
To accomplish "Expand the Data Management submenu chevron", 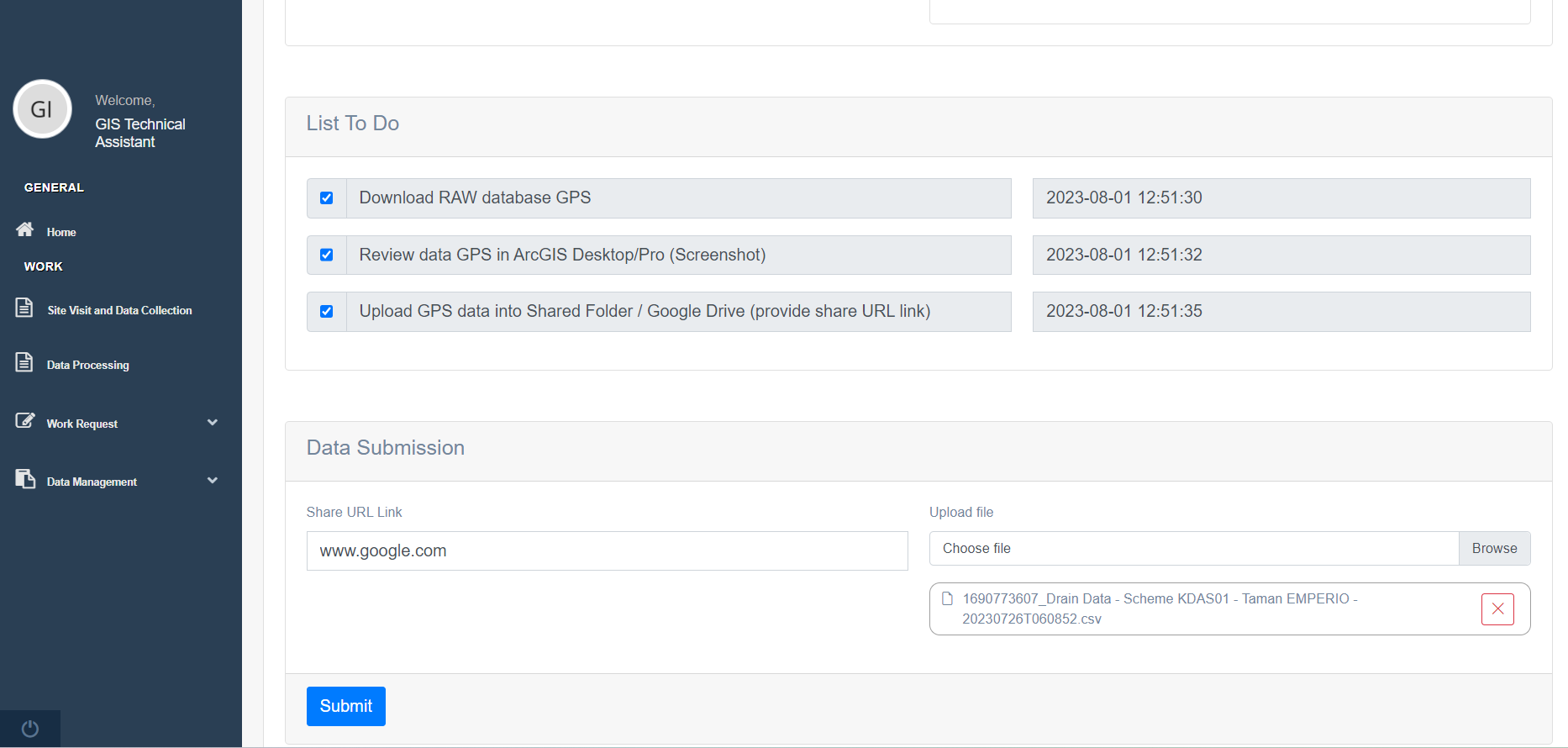I will pyautogui.click(x=213, y=481).
